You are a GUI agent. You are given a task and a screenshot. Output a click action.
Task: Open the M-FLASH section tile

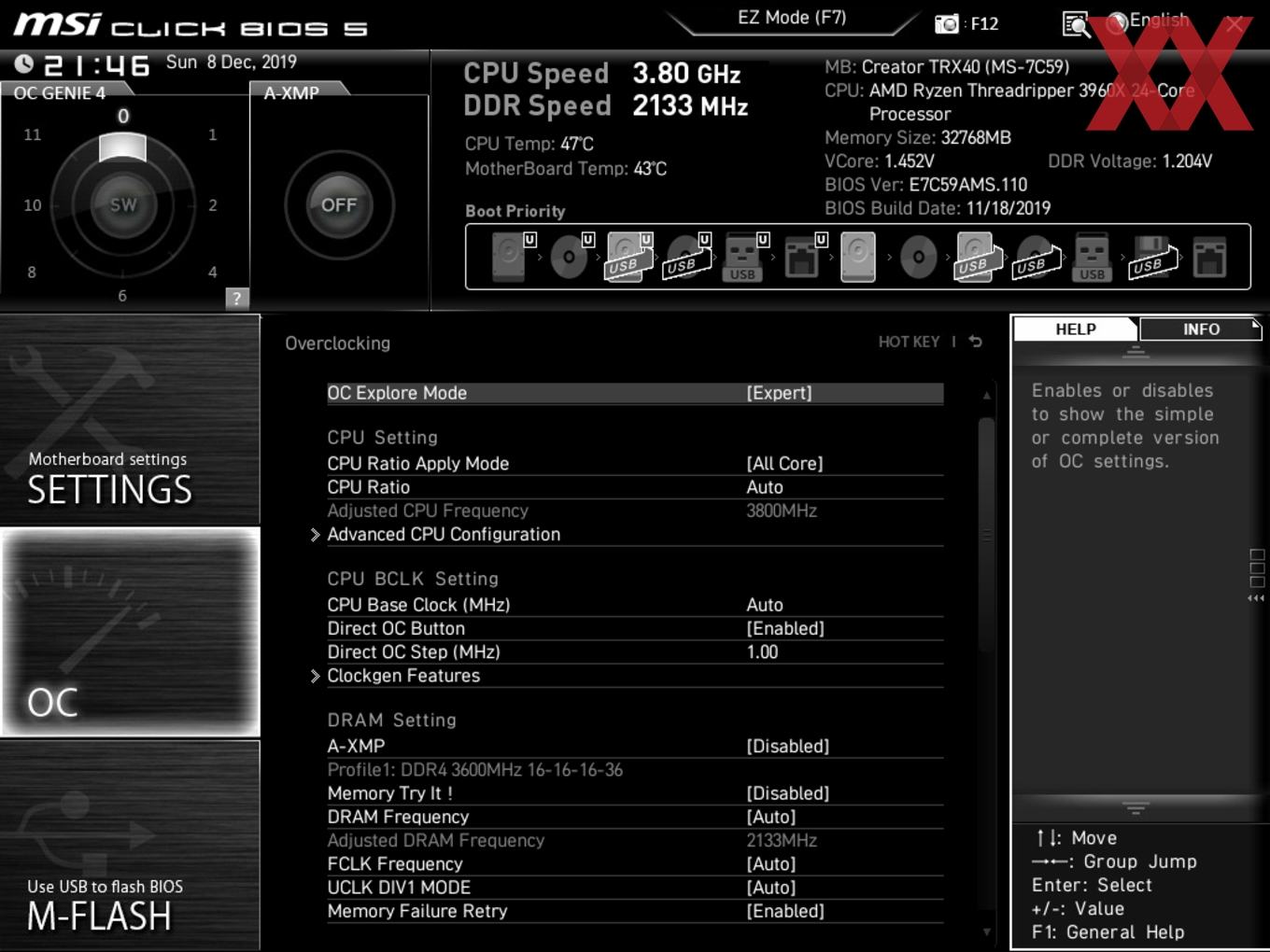(130, 846)
